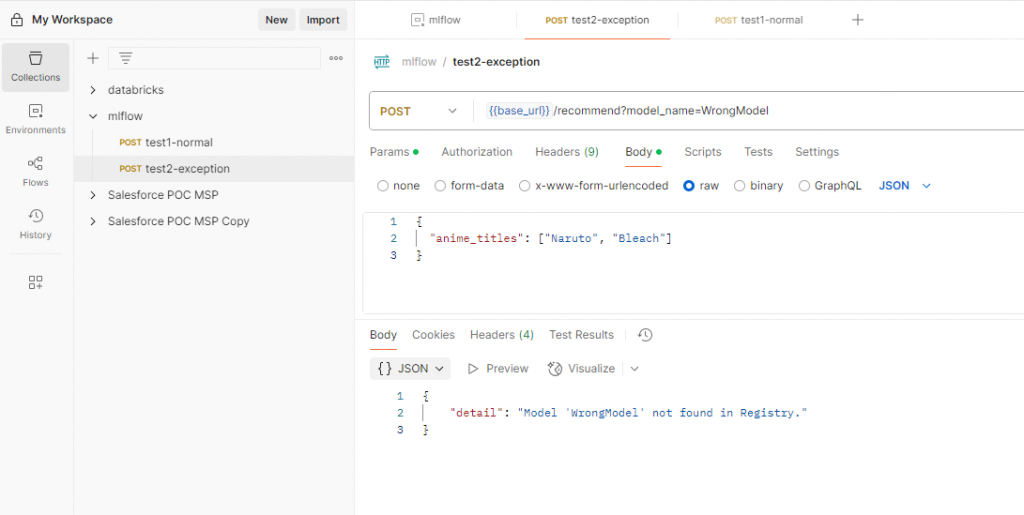Expand the databricks collection

(93, 90)
